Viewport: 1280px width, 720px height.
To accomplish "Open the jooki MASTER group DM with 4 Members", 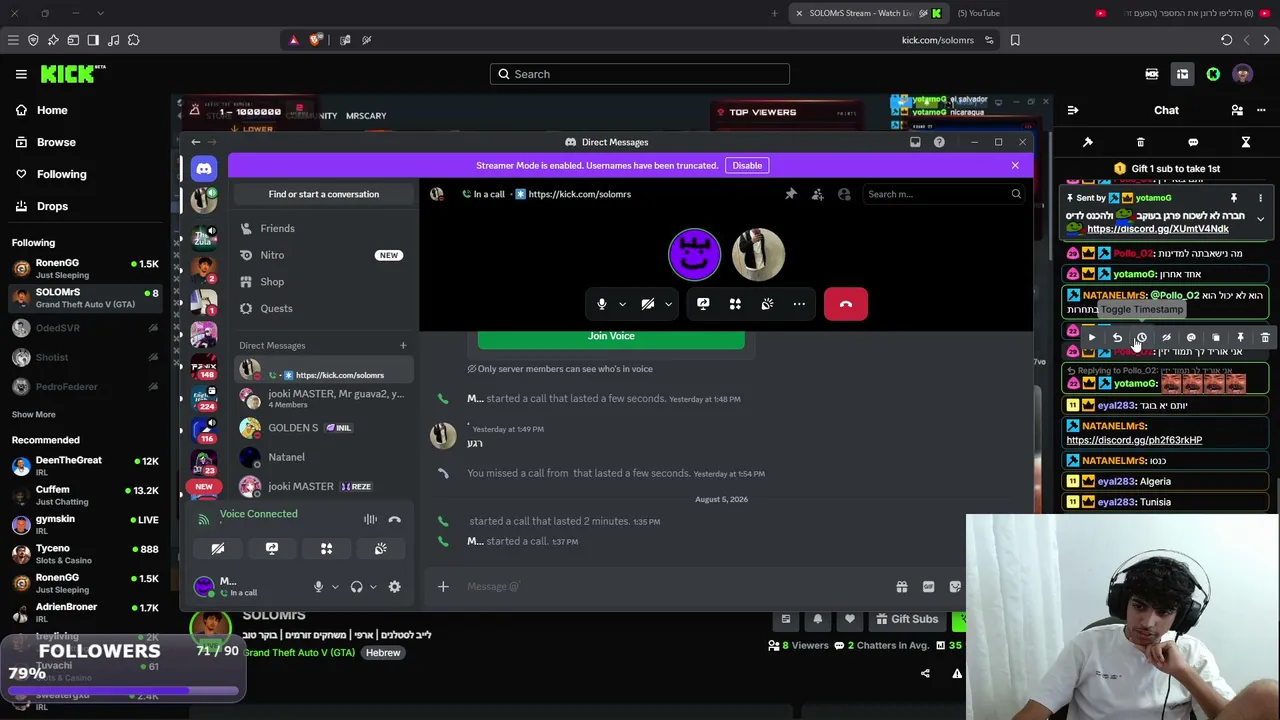I will (x=324, y=398).
